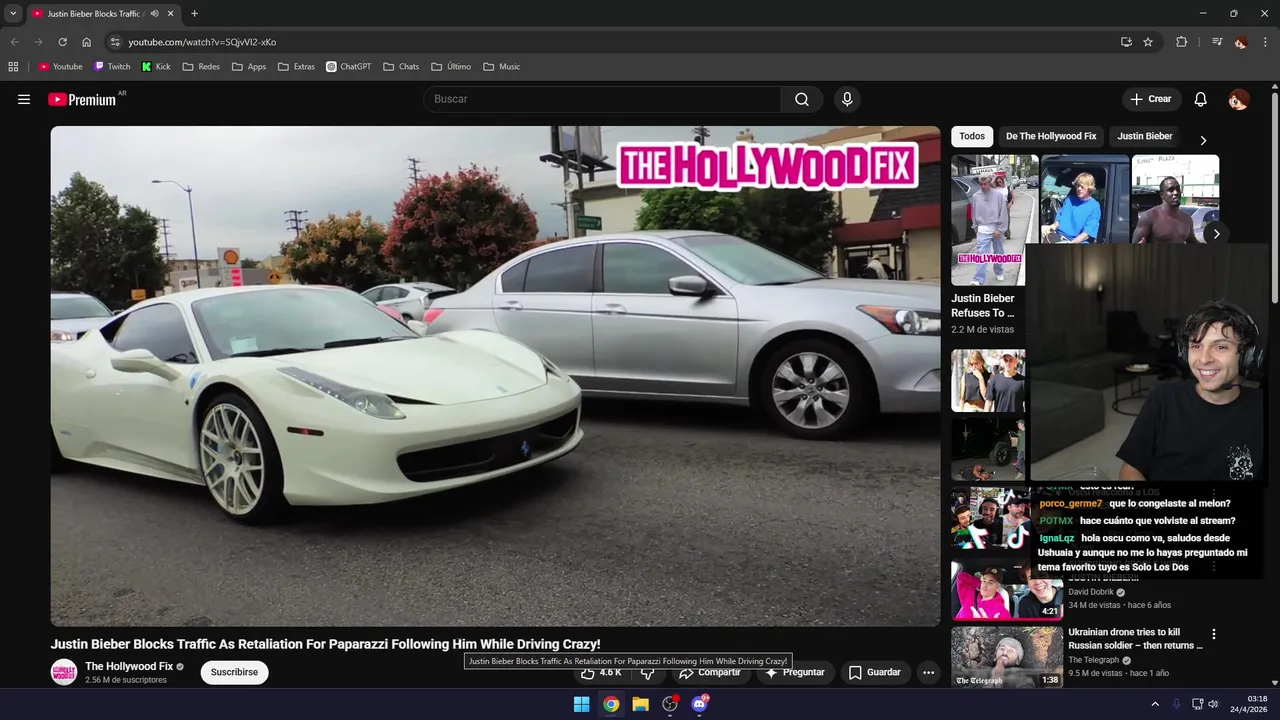Click the browser address bar URL
This screenshot has width=1280, height=720.
pos(202,42)
